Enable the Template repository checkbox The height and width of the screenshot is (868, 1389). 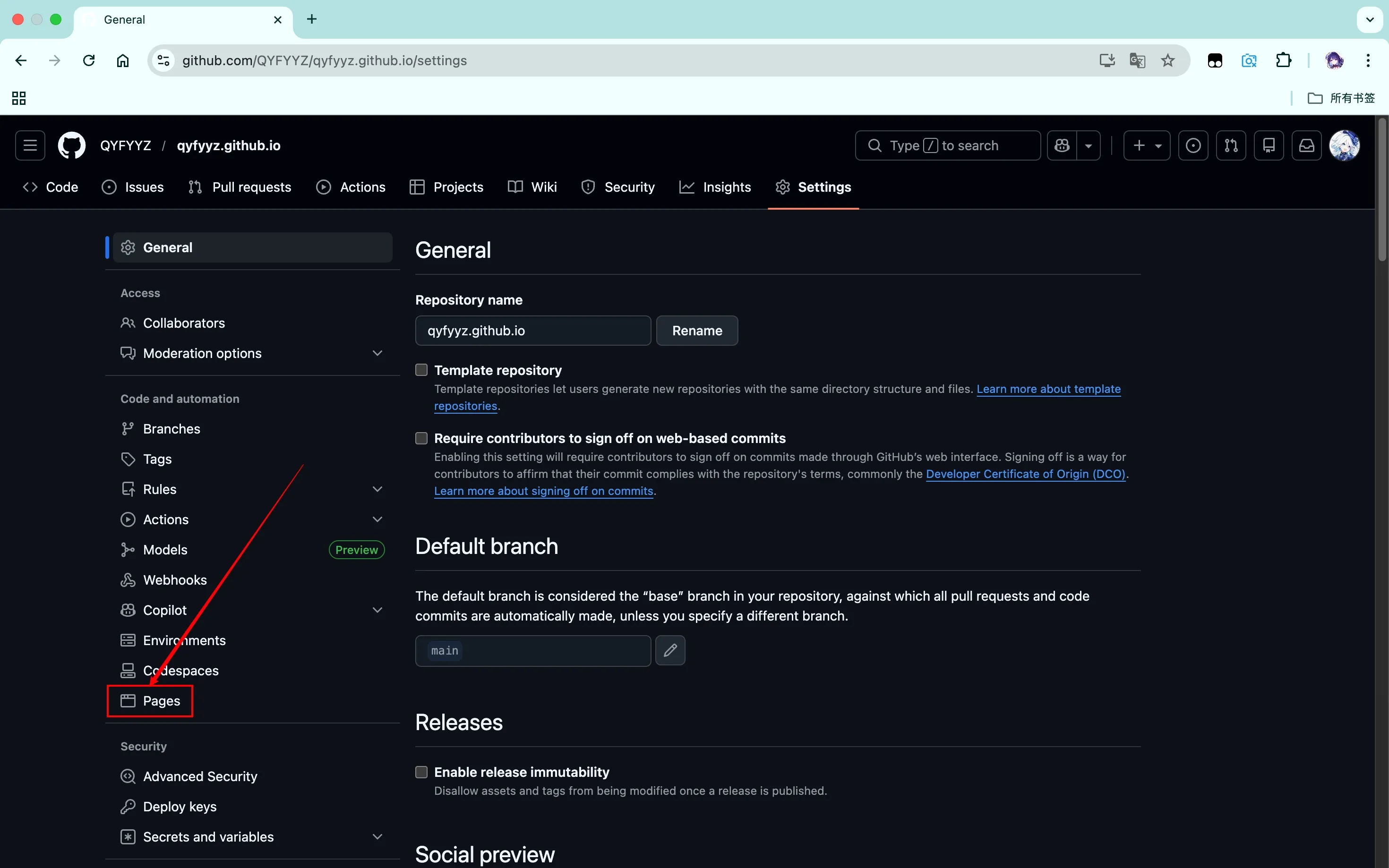pos(421,370)
